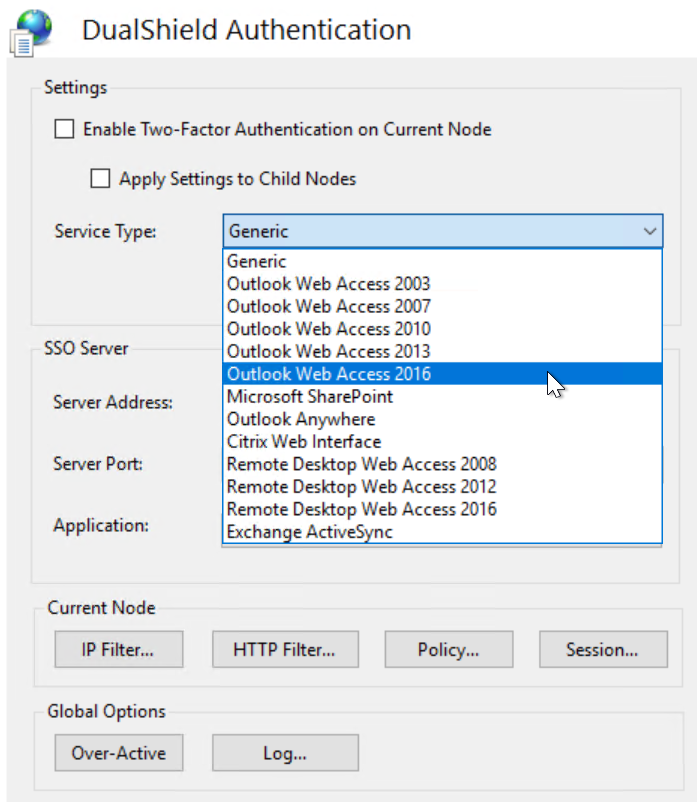
Task: Click the Policy button
Action: pyautogui.click(x=448, y=650)
